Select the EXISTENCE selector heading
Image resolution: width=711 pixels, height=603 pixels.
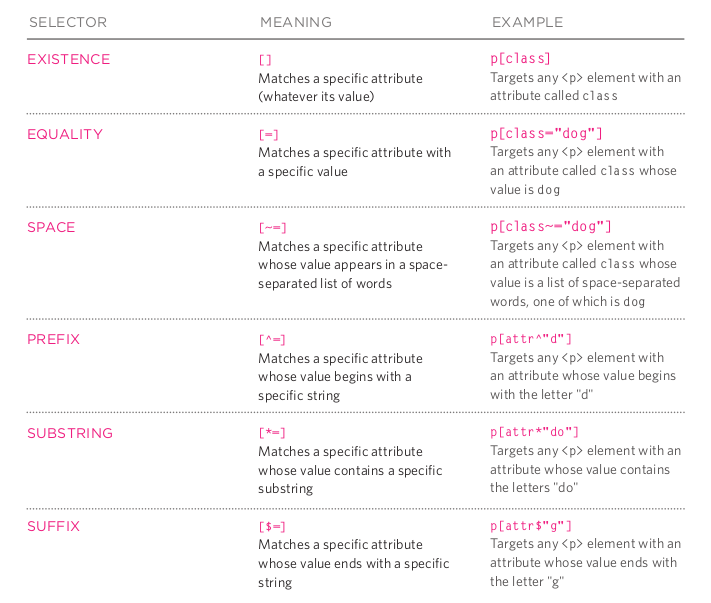[x=68, y=59]
